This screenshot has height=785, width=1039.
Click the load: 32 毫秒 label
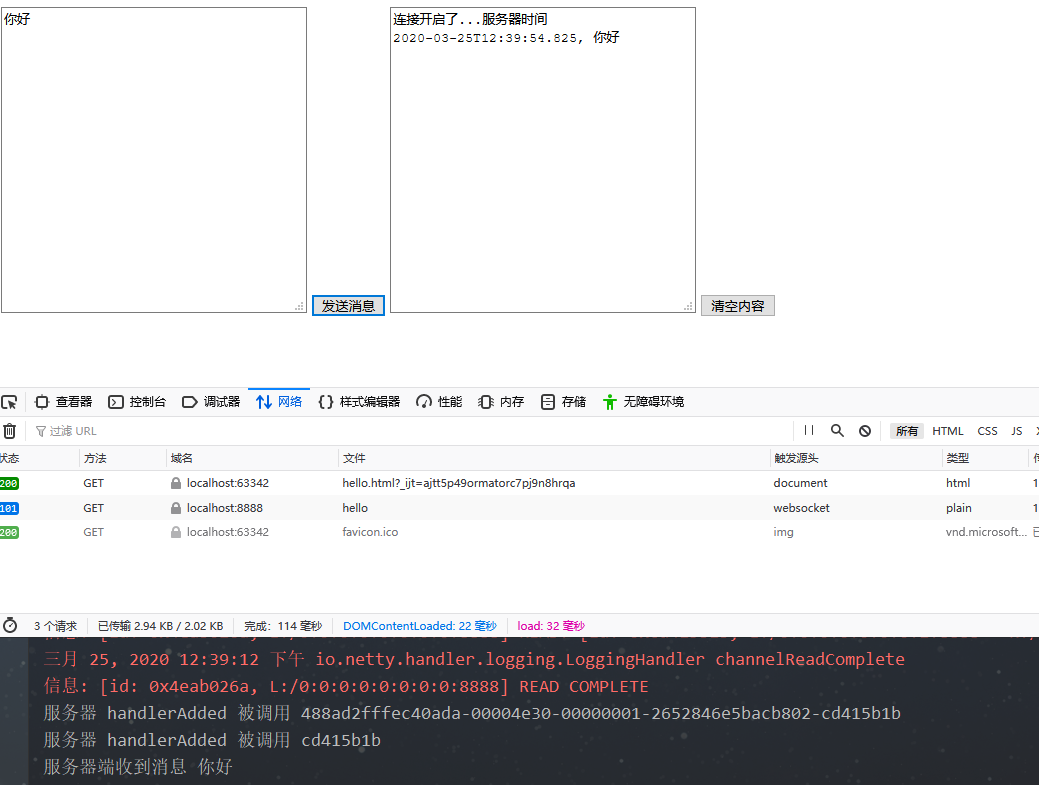click(x=551, y=626)
